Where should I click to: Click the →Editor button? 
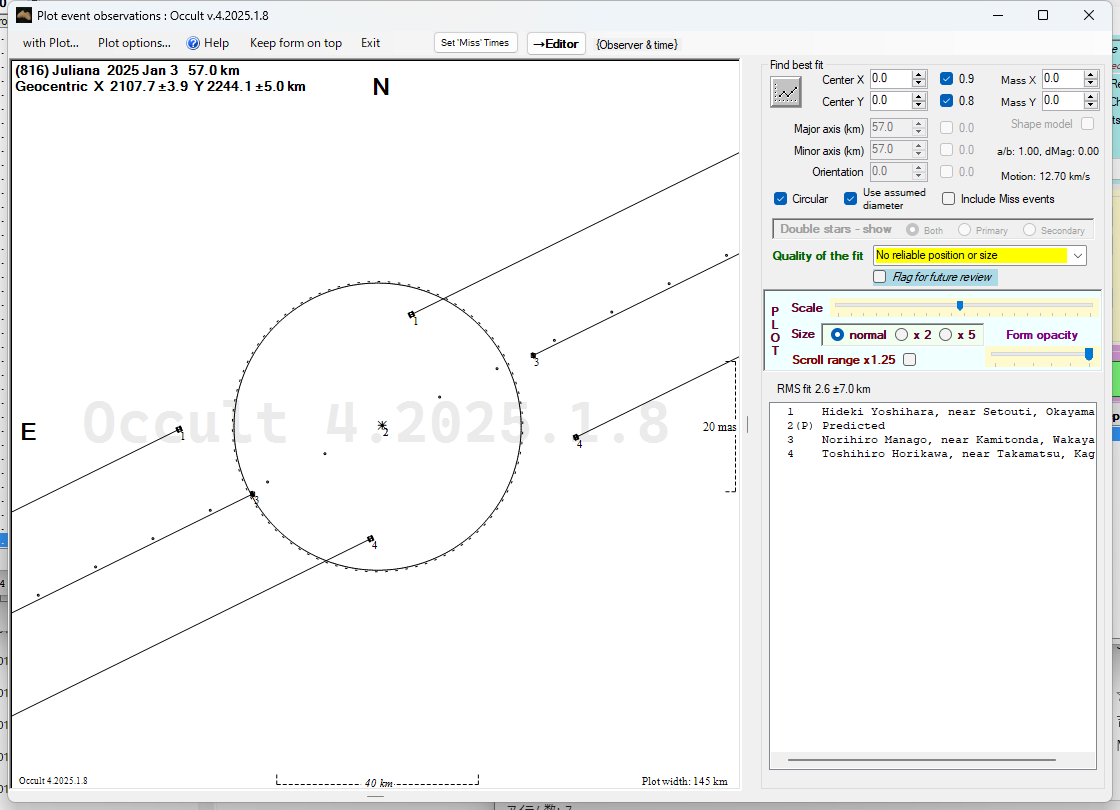[x=555, y=44]
